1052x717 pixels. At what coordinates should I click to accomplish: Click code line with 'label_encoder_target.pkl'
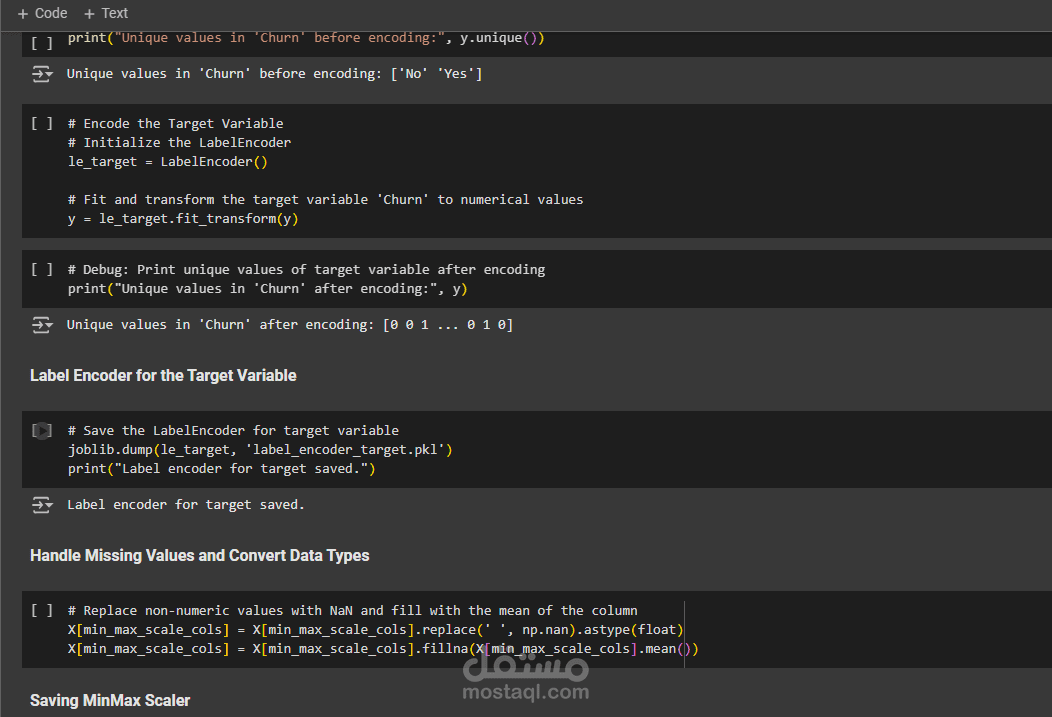260,449
